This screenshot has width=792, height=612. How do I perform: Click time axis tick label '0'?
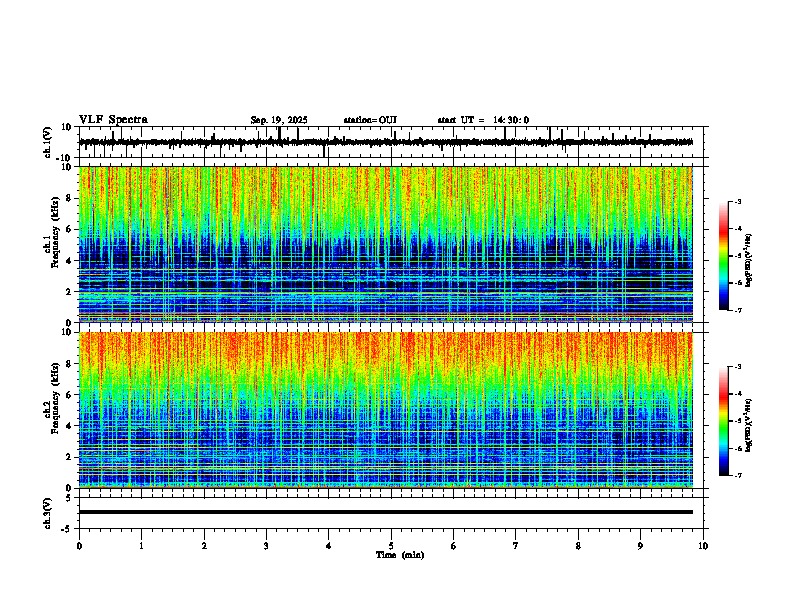[x=79, y=546]
